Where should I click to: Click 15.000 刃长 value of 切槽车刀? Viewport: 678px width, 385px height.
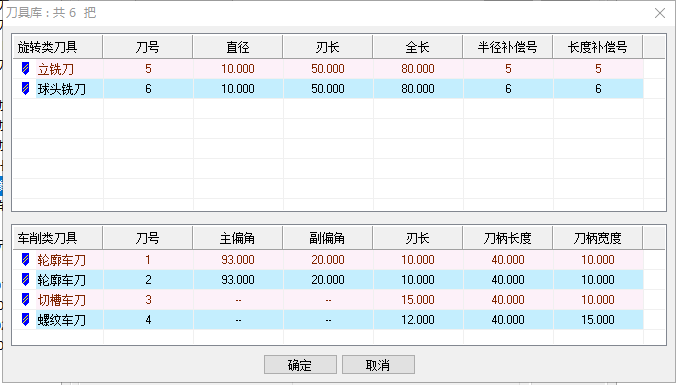click(x=418, y=300)
